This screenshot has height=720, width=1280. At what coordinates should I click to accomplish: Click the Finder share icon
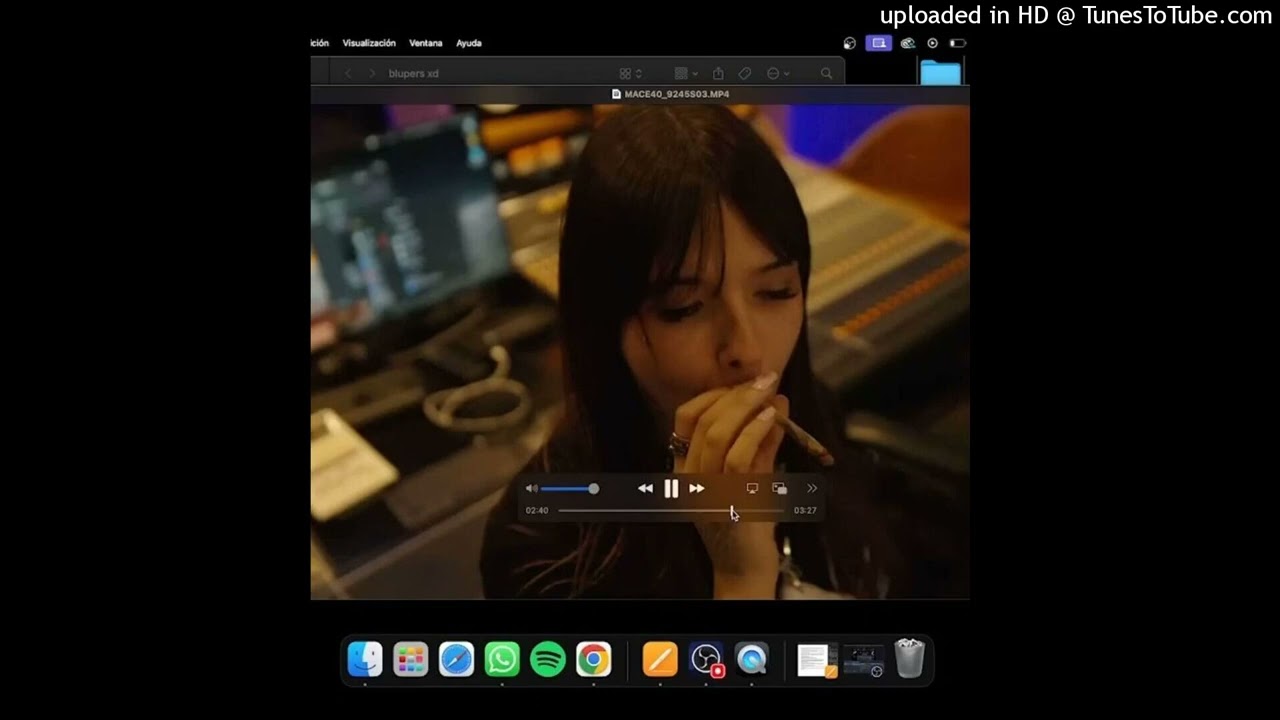718,73
